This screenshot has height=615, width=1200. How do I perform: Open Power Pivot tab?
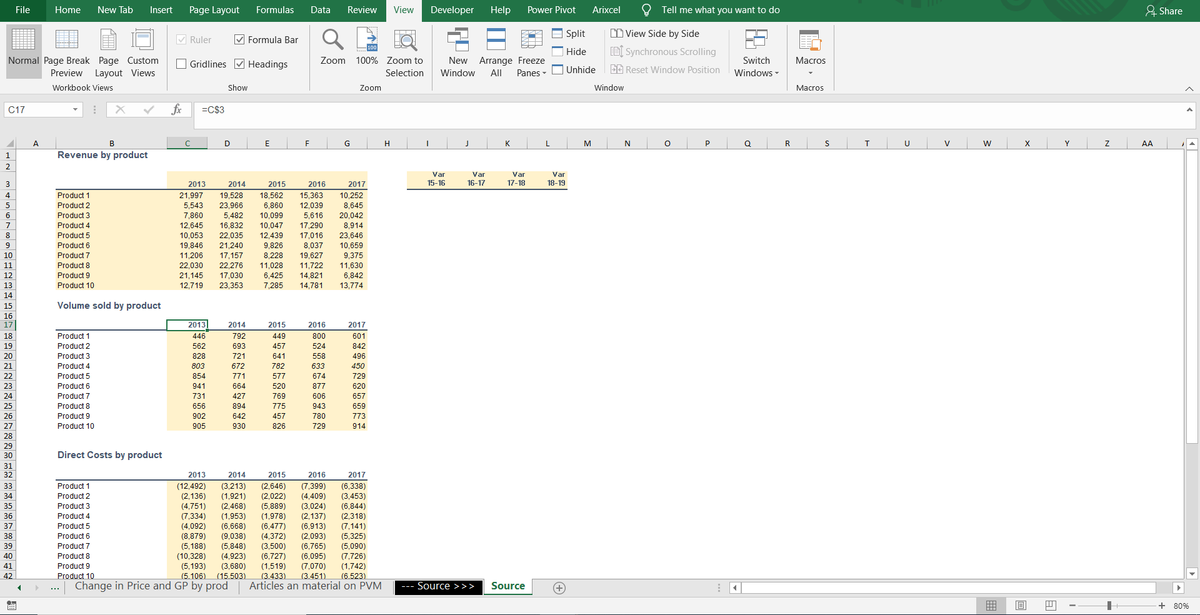click(x=551, y=9)
